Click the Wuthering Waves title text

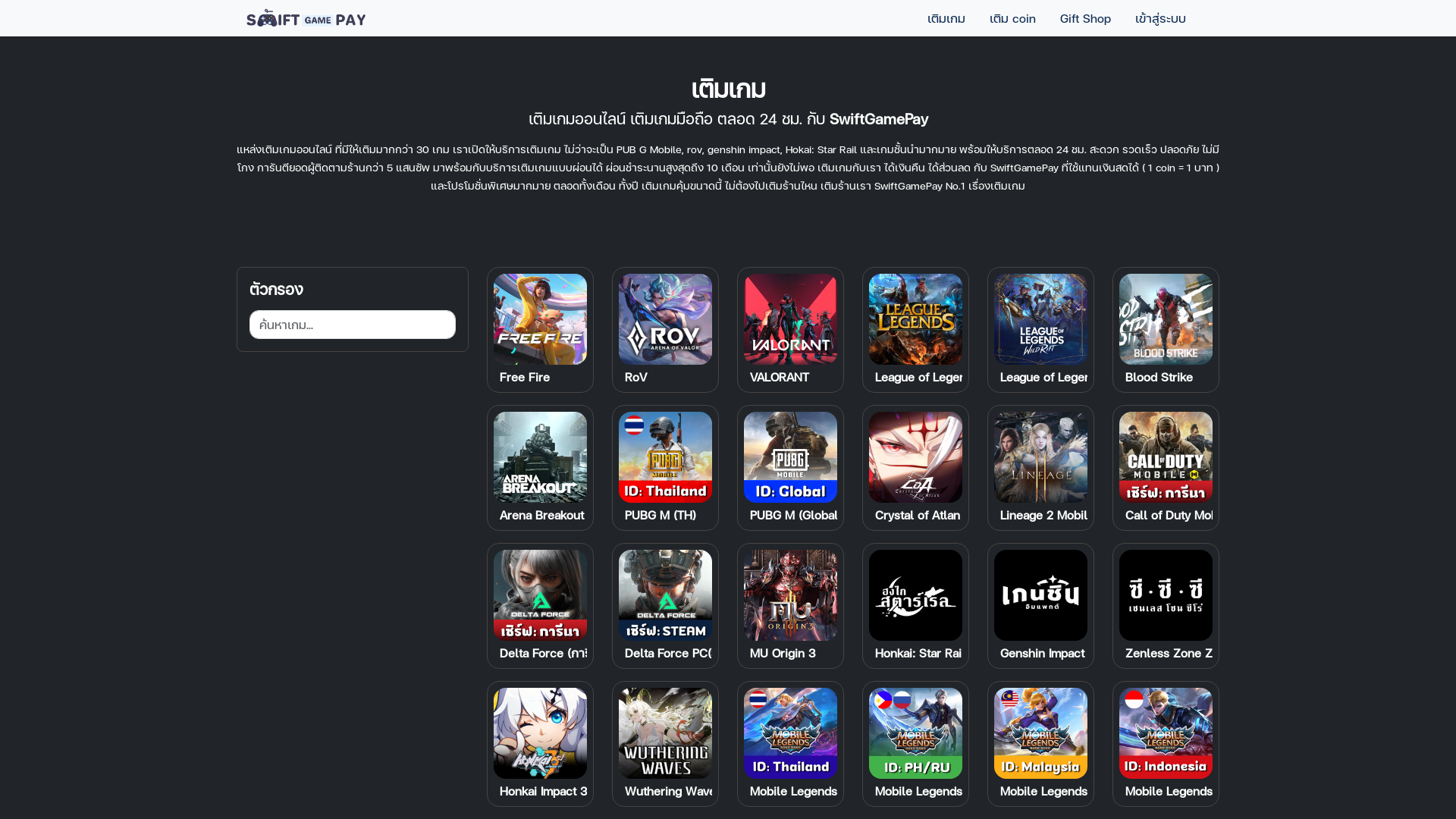click(x=668, y=791)
